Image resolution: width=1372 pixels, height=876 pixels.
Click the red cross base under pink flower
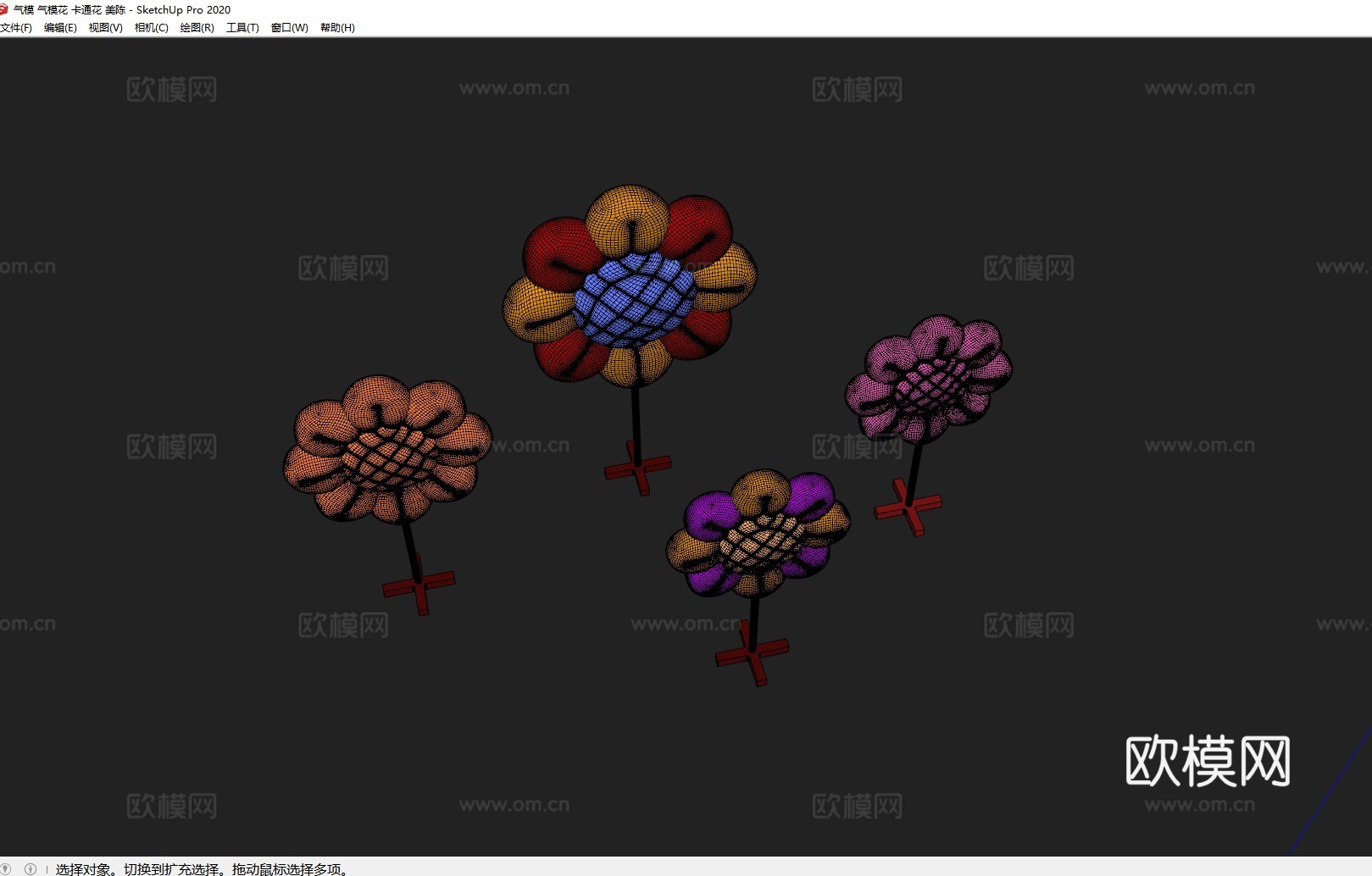point(908,507)
